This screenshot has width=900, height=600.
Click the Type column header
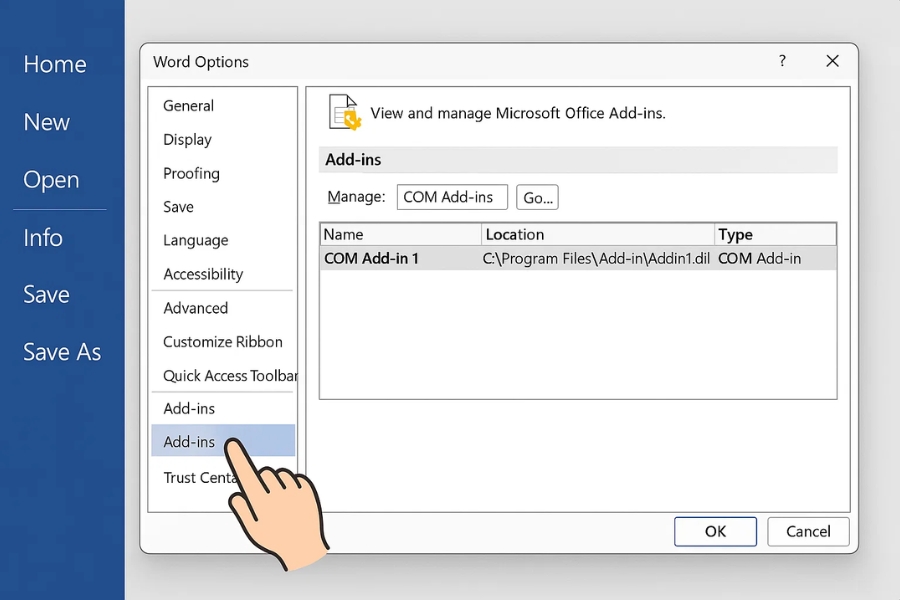point(775,234)
